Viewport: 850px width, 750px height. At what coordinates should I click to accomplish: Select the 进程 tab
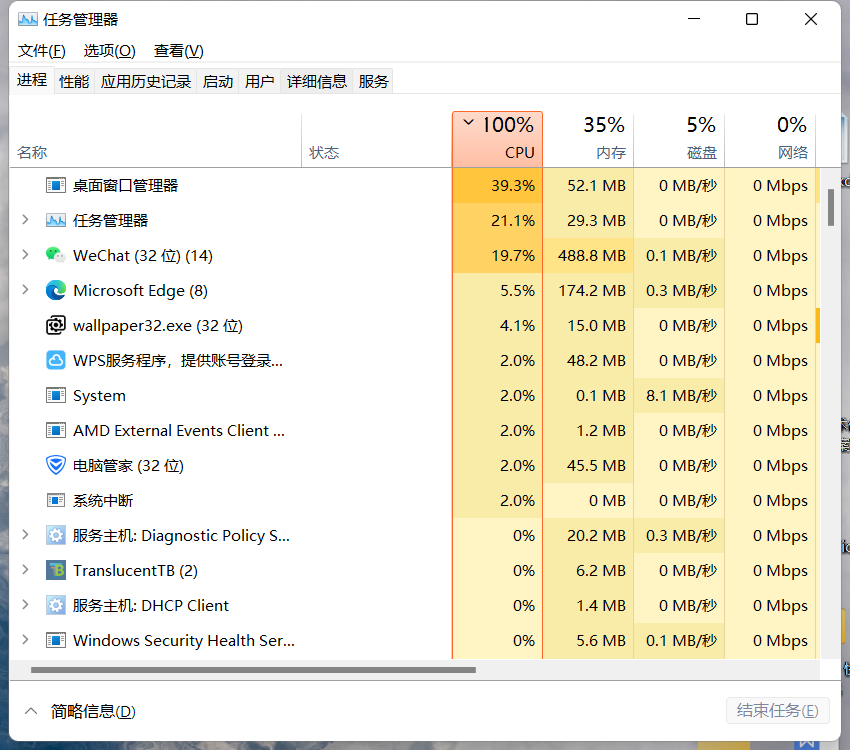coord(32,80)
